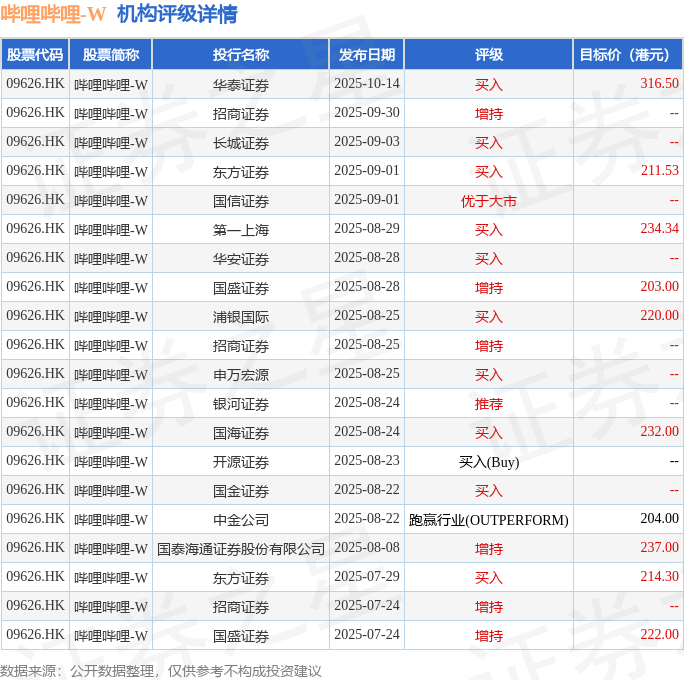Click the 评级 column header
This screenshot has height=680, width=684.
(489, 55)
